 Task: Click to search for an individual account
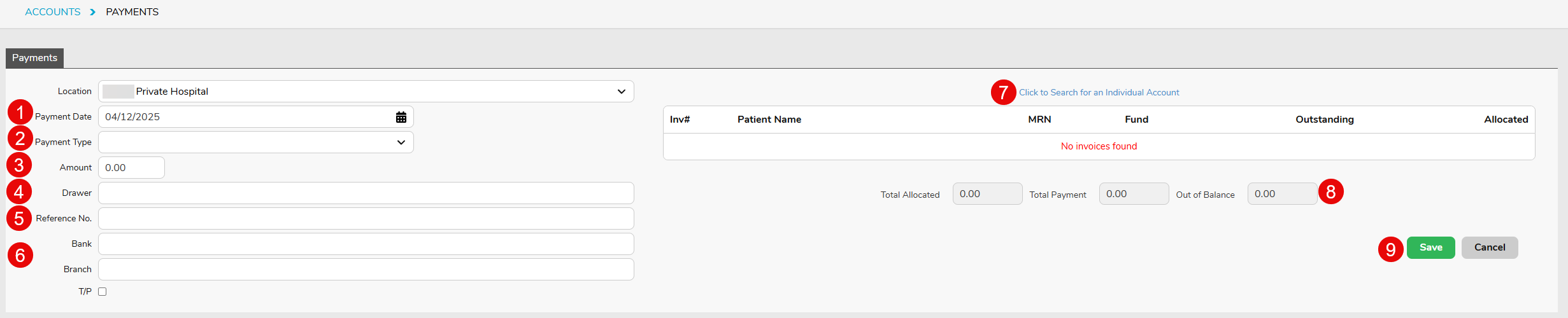click(1099, 92)
